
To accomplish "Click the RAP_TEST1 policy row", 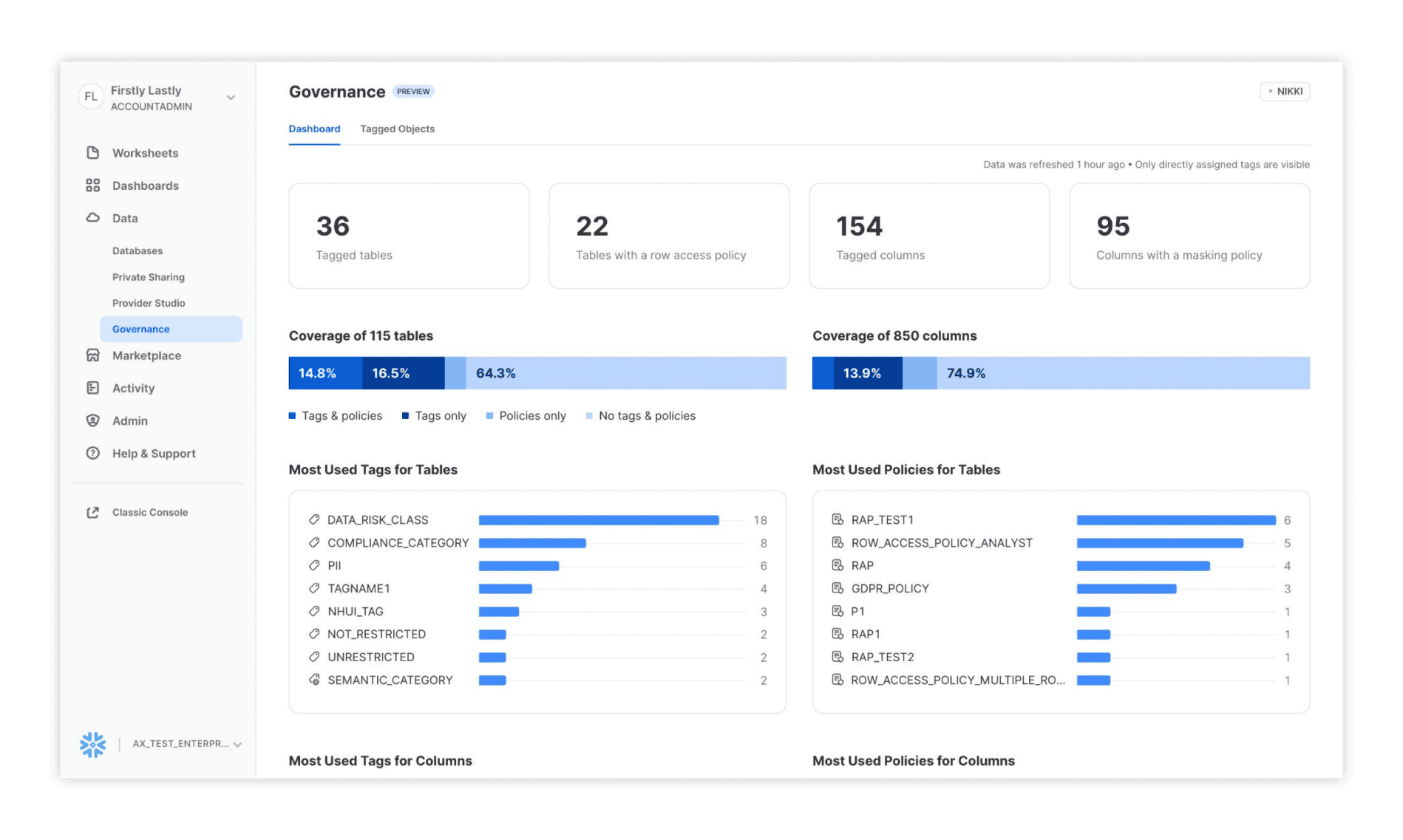I will [883, 520].
